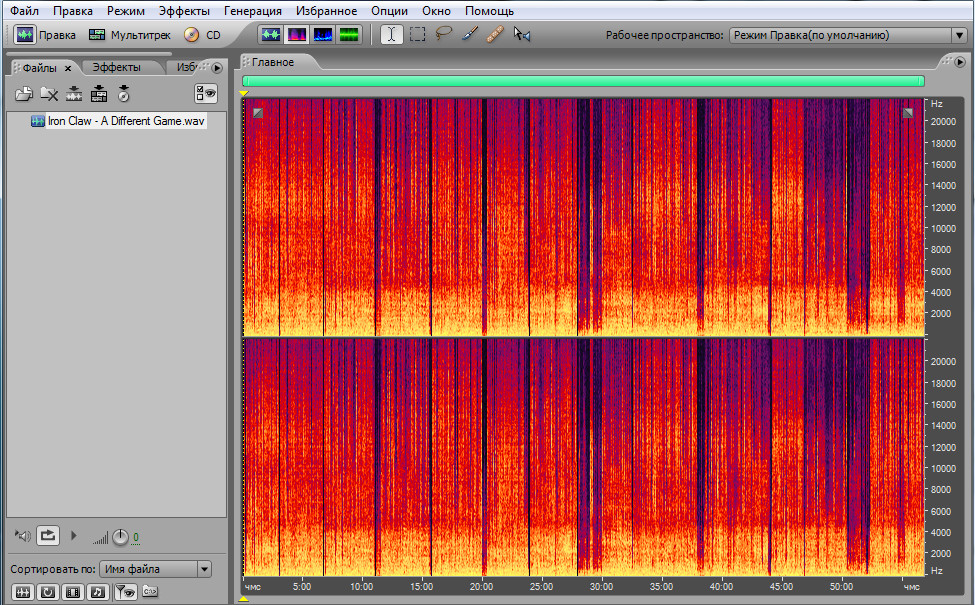This screenshot has height=605, width=975.
Task: Adjust the preview volume knob
Action: (x=120, y=537)
